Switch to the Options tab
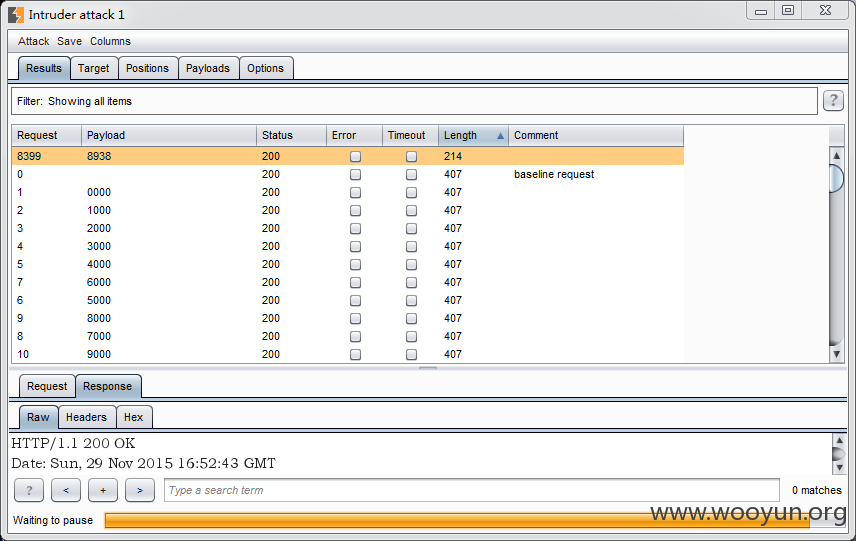Viewport: 856px width, 541px height. pos(265,68)
